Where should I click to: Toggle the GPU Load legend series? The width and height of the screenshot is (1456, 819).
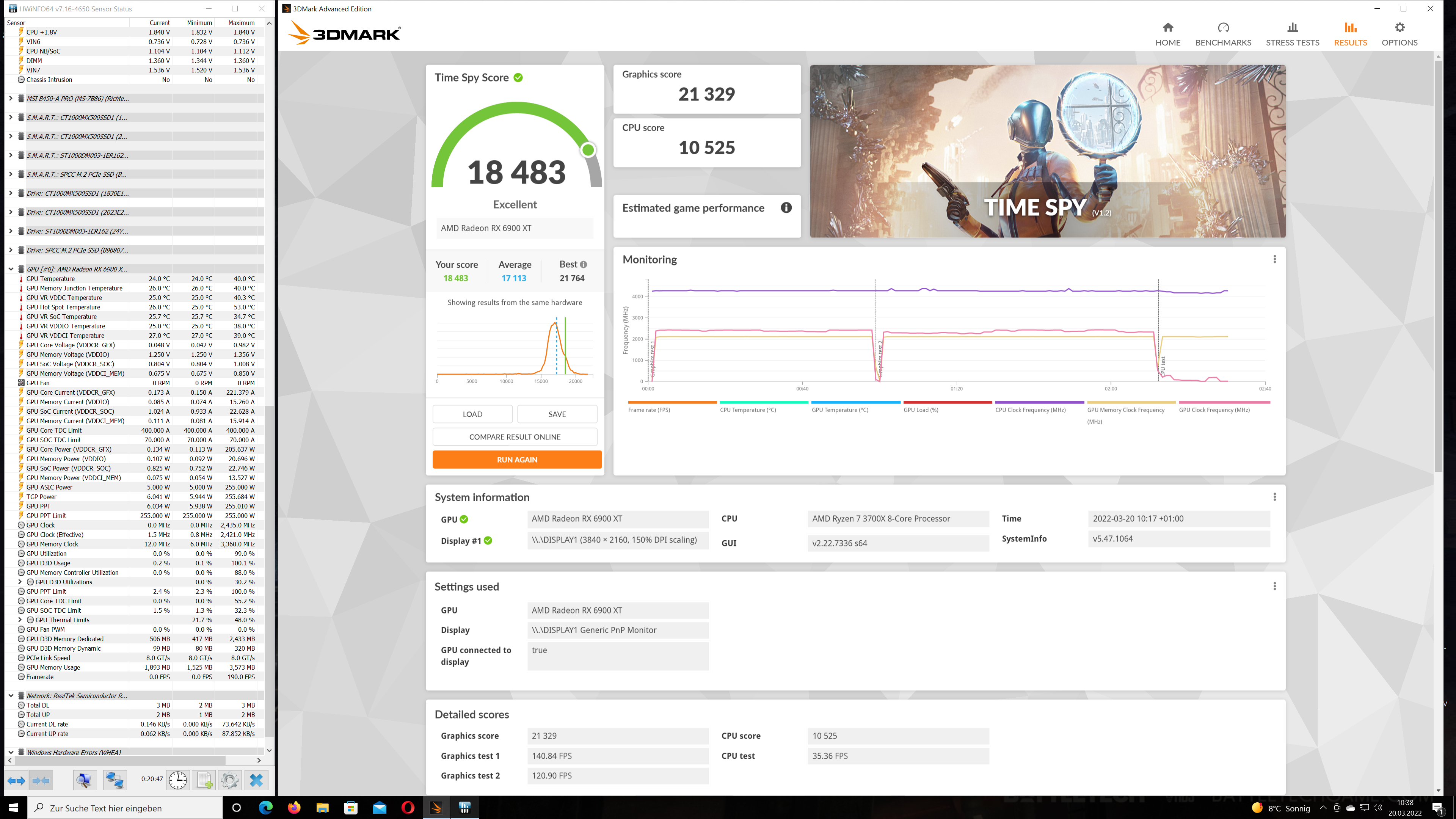921,410
